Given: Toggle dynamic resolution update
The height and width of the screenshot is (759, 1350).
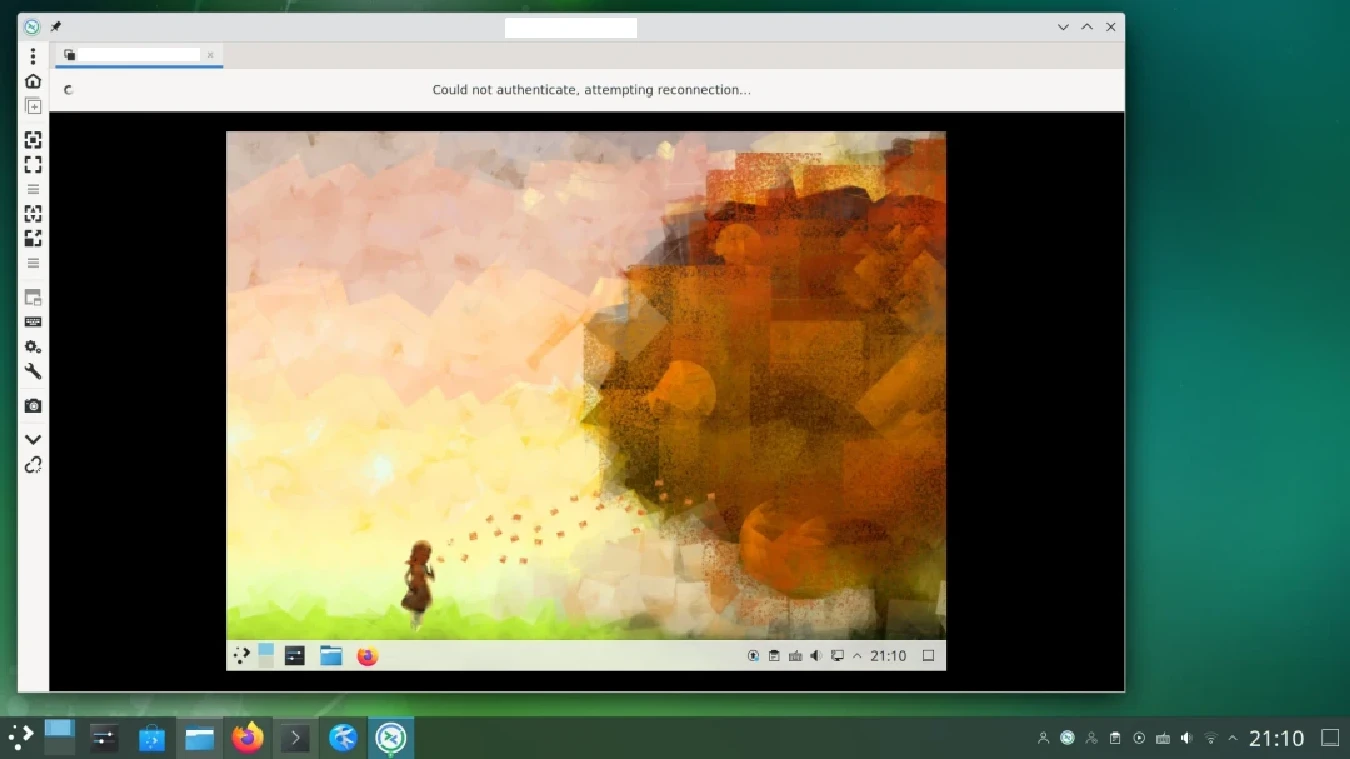Looking at the screenshot, I should (x=33, y=214).
